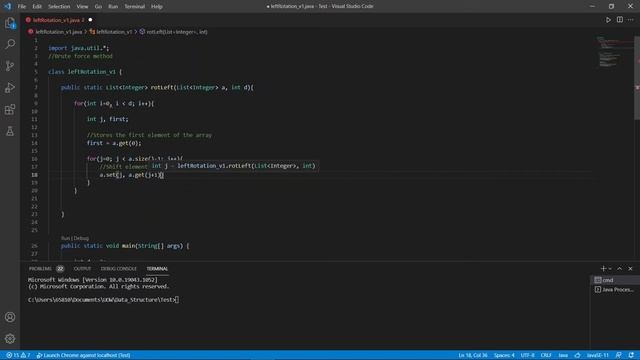Viewport: 640px width, 360px height.
Task: Open the launch profile dropdown beside new terminal
Action: 610,269
